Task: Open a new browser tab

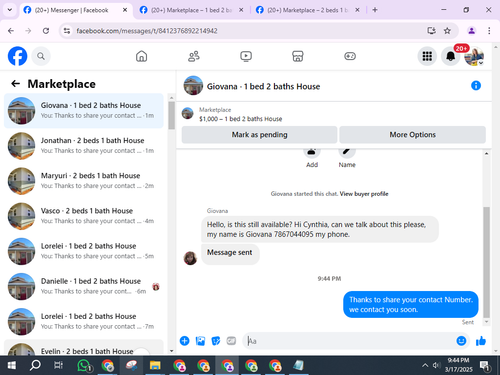Action: pyautogui.click(x=375, y=10)
